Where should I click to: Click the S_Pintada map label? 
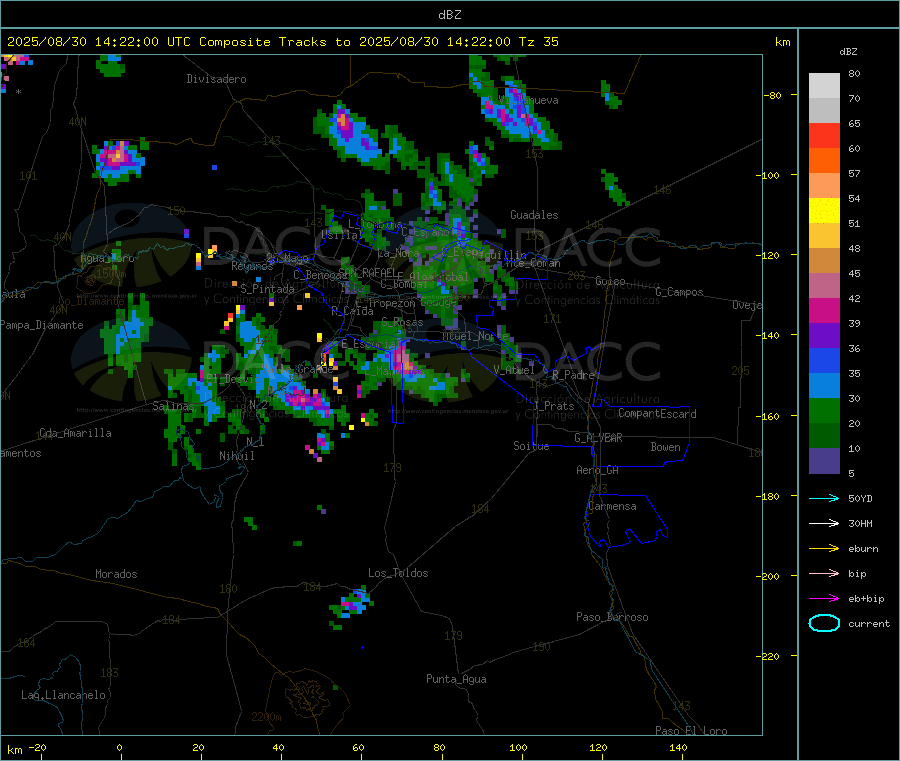click(267, 289)
